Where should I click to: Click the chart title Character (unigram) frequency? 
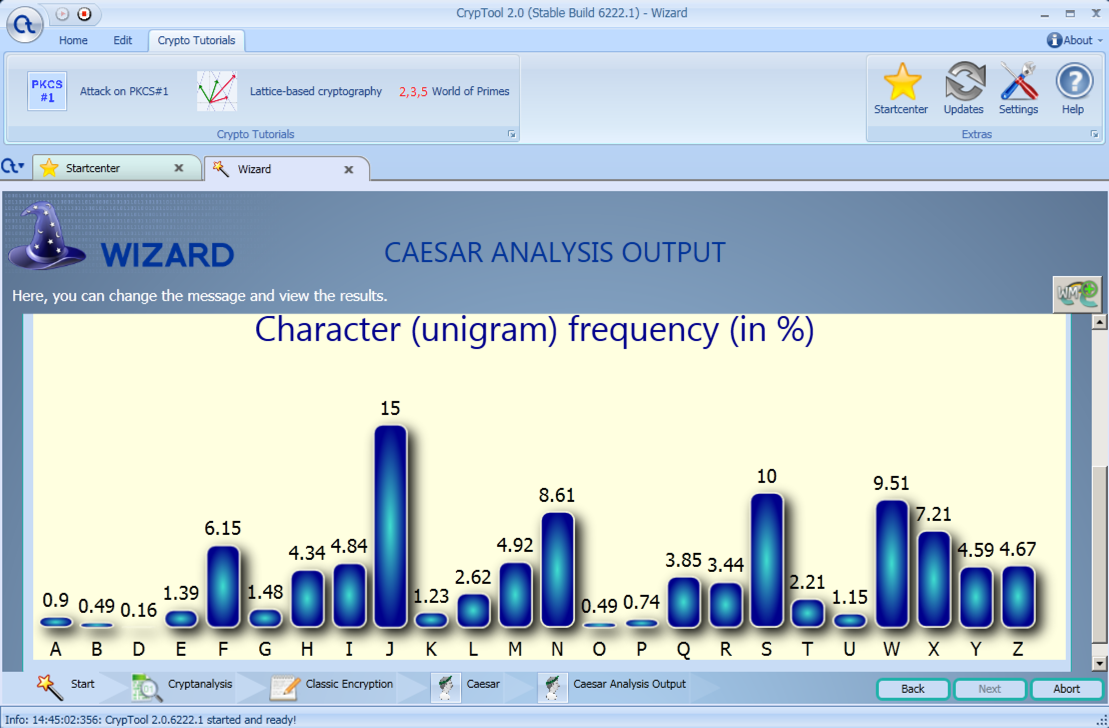535,330
